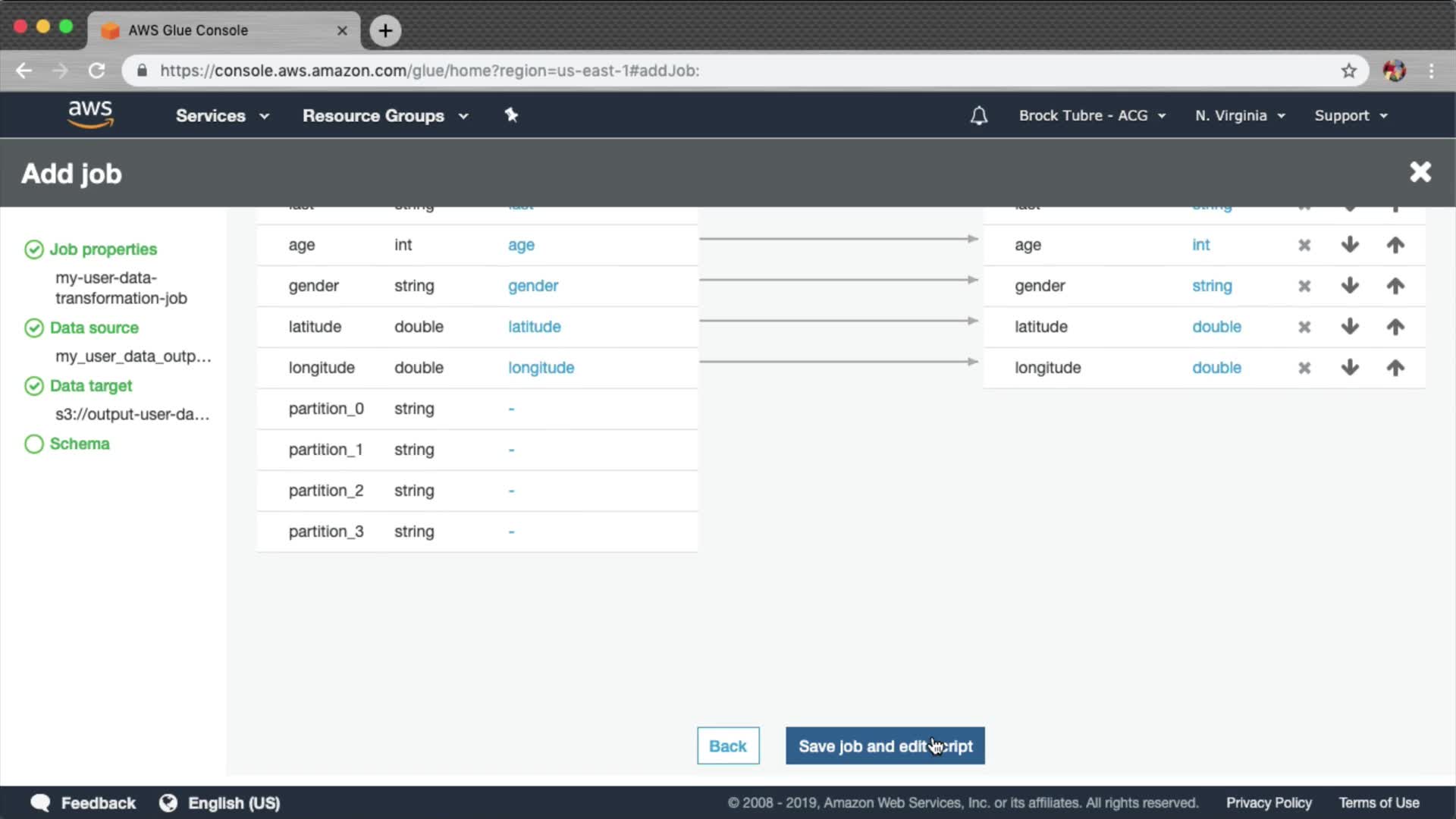Go to the Job properties step
The image size is (1456, 819).
pyautogui.click(x=103, y=249)
